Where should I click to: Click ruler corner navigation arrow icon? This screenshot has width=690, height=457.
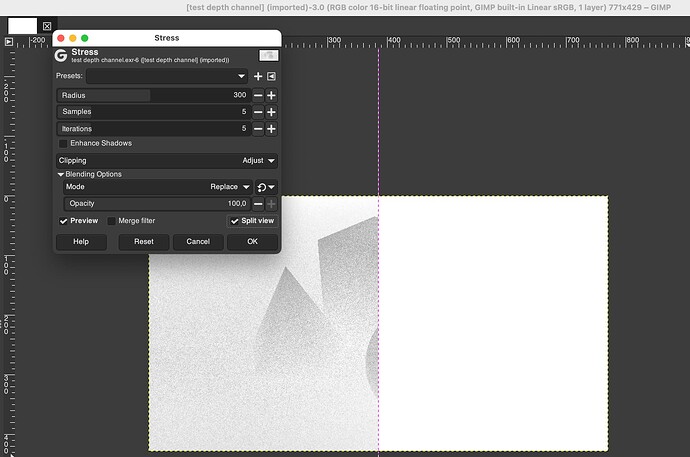click(9, 42)
